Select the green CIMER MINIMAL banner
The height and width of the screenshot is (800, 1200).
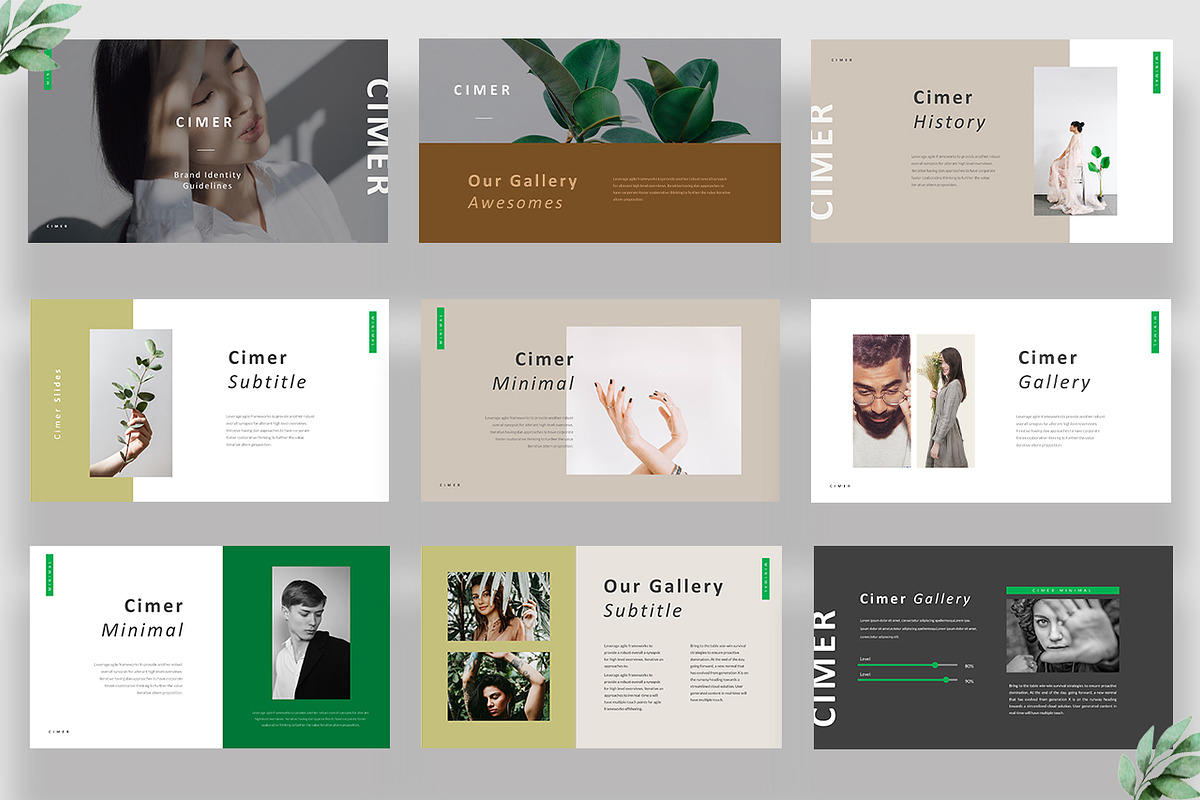pyautogui.click(x=1062, y=591)
